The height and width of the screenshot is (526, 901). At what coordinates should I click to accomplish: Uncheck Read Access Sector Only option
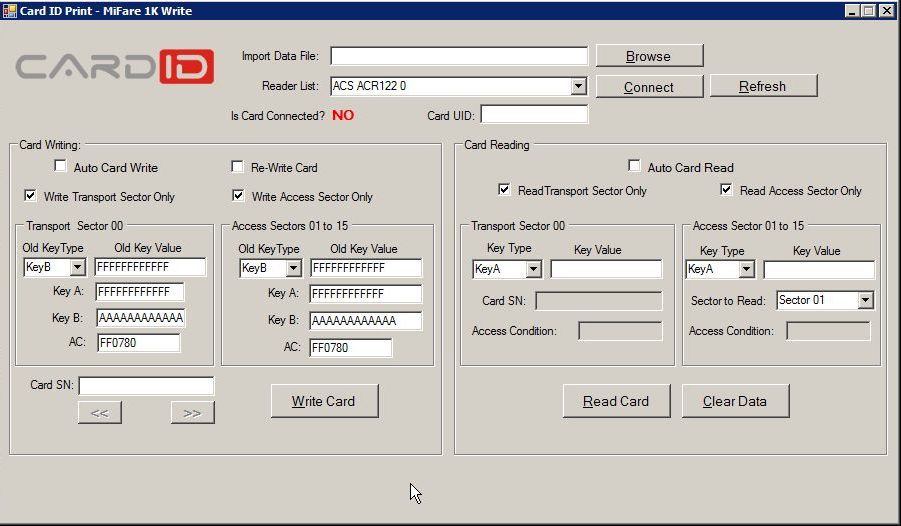[727, 190]
